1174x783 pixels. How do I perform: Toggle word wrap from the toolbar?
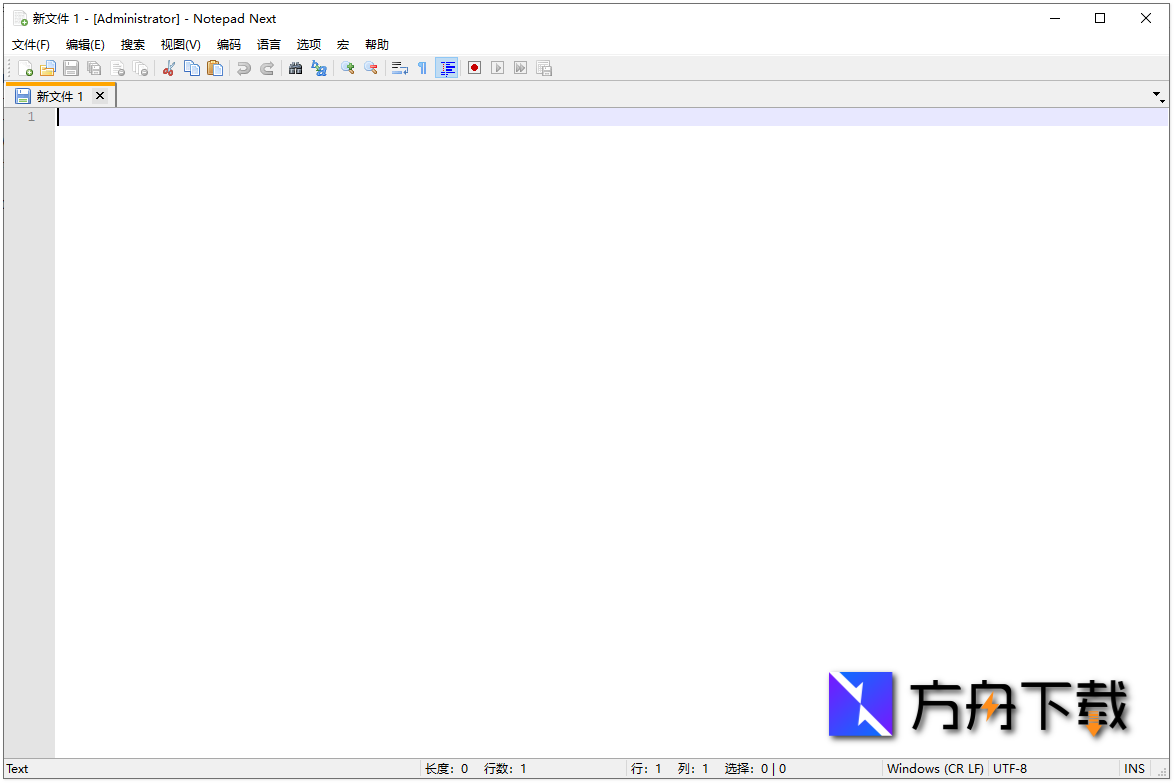[399, 67]
